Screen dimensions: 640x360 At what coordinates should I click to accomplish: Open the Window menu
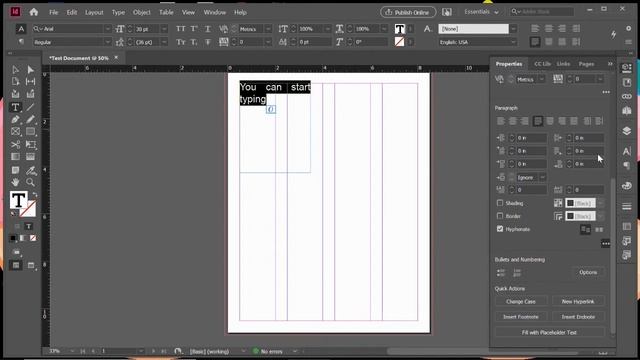(215, 12)
